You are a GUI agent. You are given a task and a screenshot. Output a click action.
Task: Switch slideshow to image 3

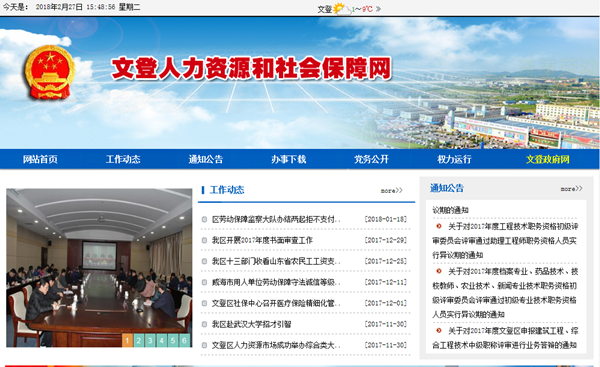pos(150,340)
